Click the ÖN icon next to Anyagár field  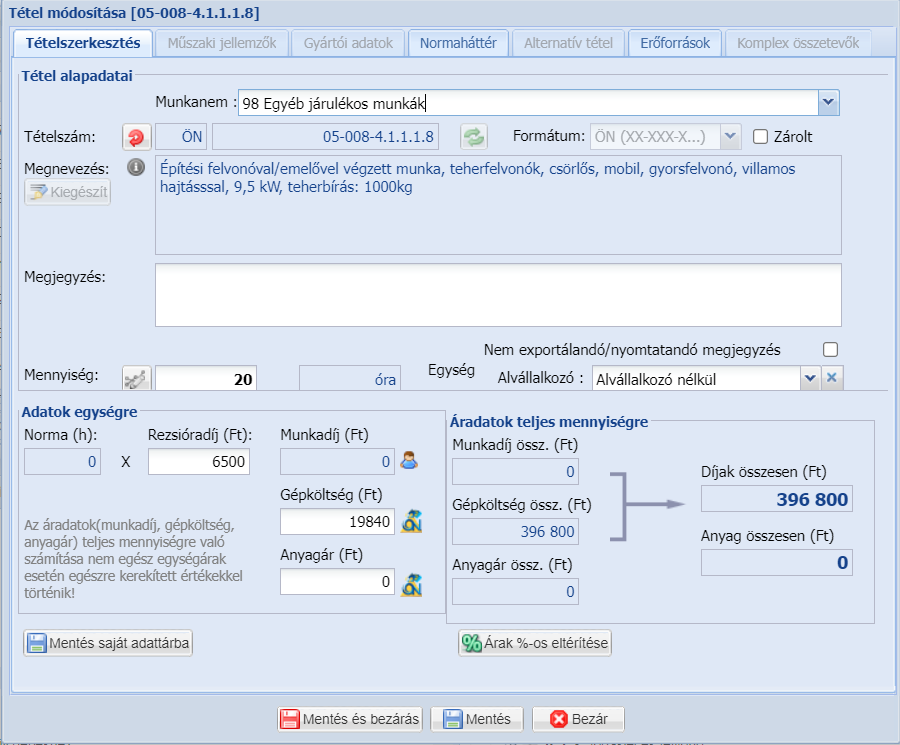coord(410,583)
